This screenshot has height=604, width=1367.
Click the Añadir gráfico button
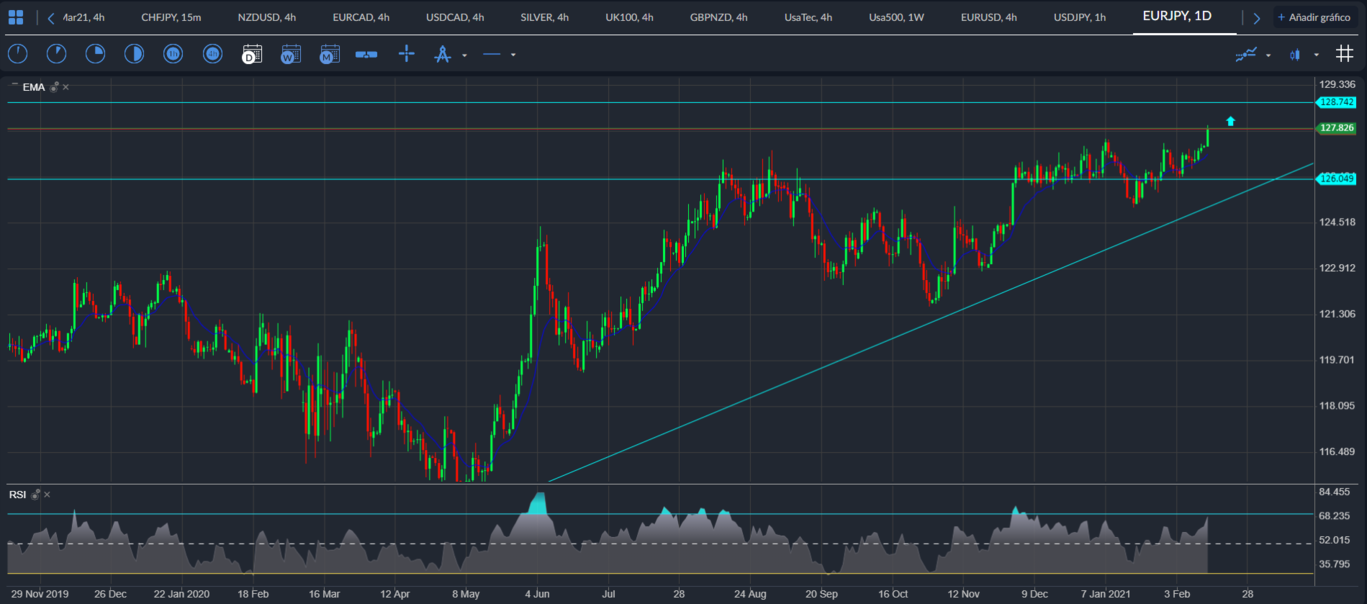pos(1314,17)
